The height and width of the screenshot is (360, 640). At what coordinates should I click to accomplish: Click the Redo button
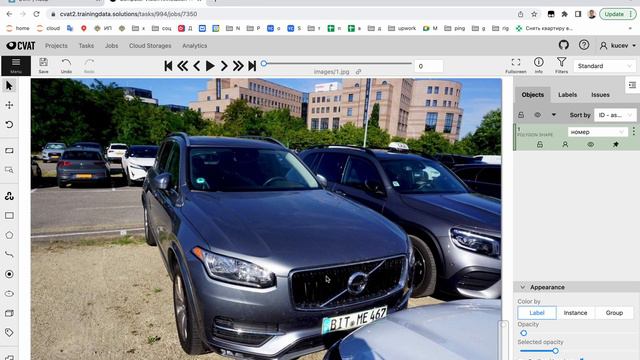click(x=89, y=65)
